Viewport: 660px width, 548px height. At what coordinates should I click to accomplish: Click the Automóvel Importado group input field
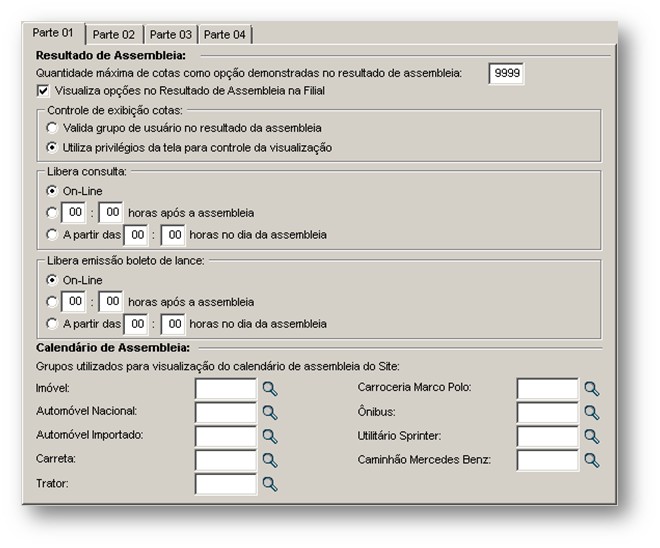point(226,436)
